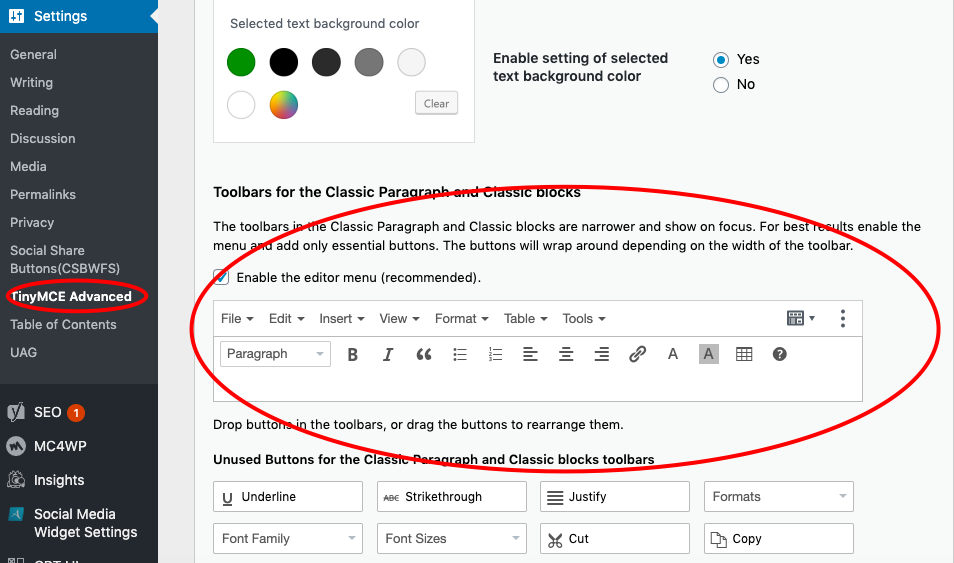The image size is (954, 563).
Task: Click the Social Media Widget icon
Action: tap(16, 514)
